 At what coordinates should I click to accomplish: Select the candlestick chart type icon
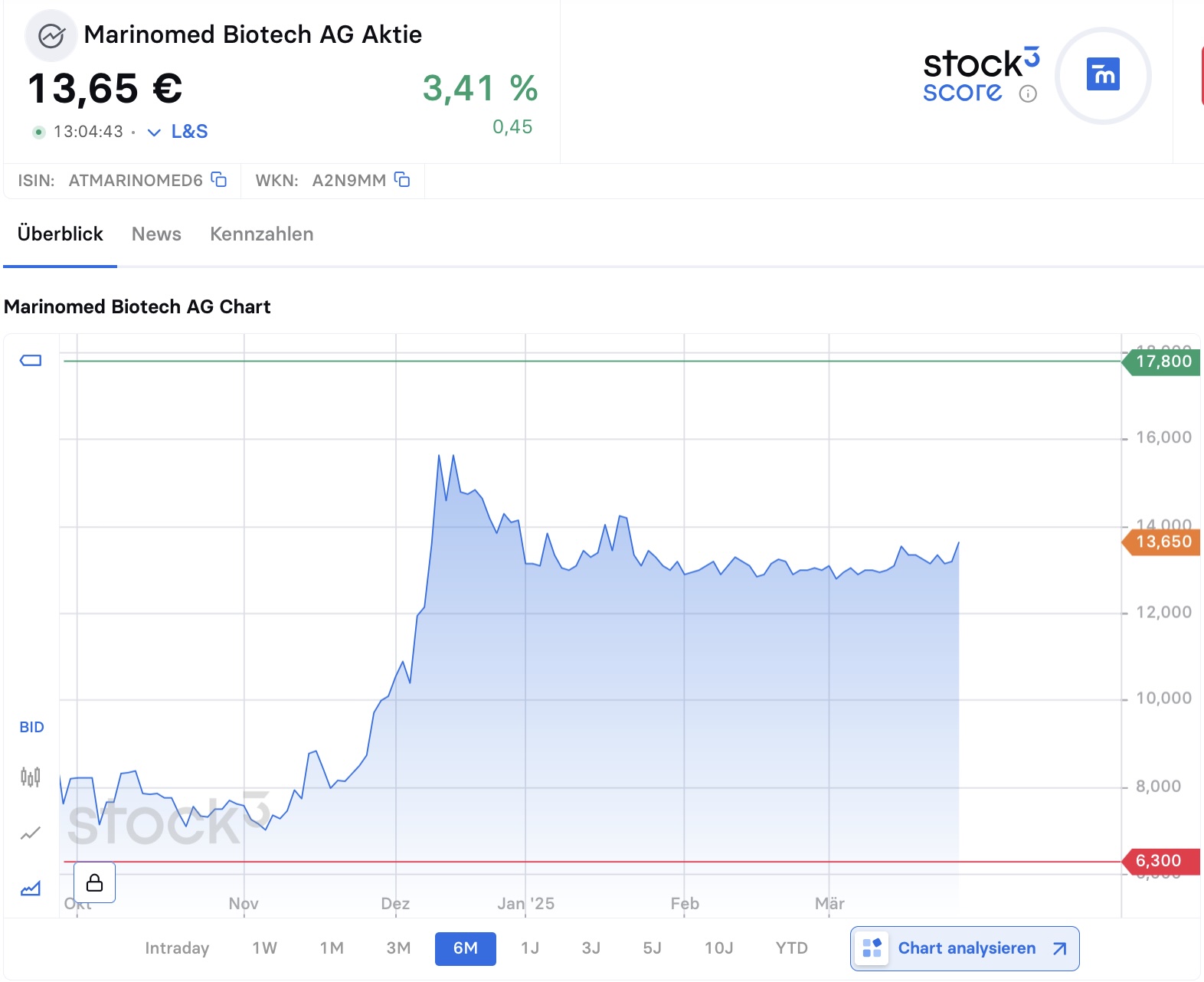coord(31,777)
